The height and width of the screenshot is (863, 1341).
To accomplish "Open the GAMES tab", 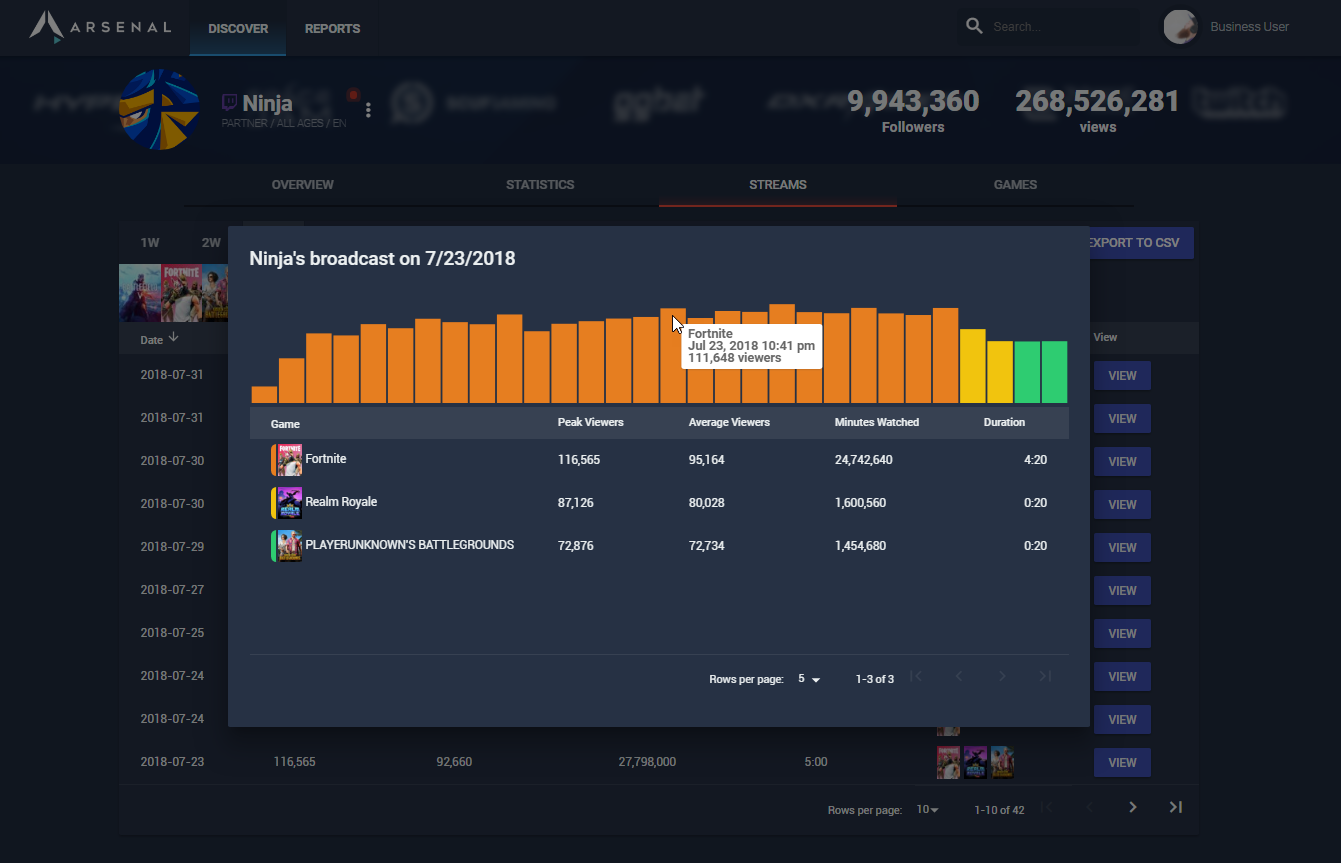I will [x=1015, y=185].
